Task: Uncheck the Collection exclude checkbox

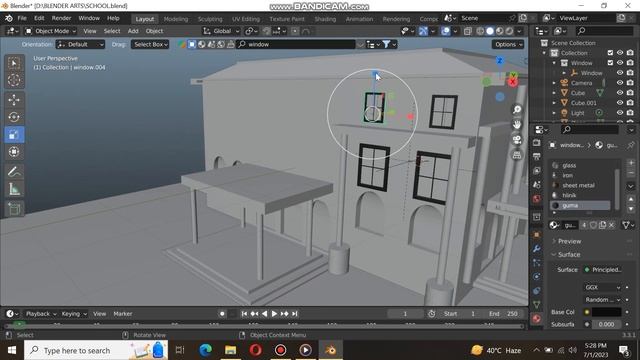Action: (610, 53)
